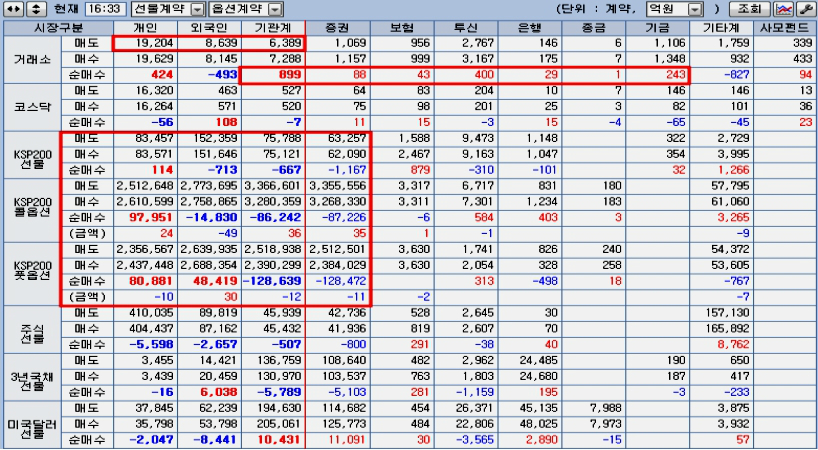Viewport: 818px width, 450px height.
Task: Click the 투신 column header
Action: (x=466, y=28)
